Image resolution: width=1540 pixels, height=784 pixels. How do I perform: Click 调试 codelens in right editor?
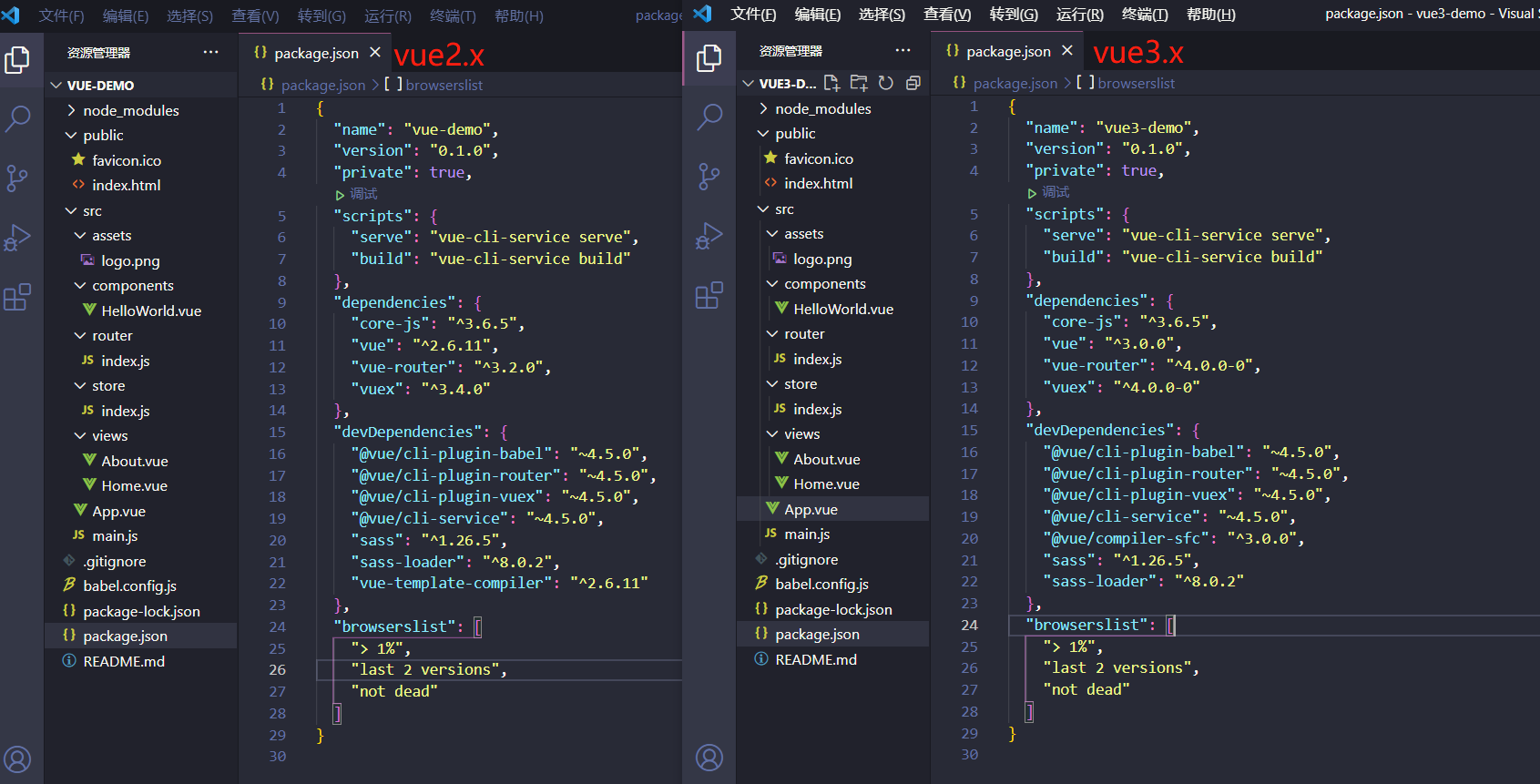point(1056,192)
